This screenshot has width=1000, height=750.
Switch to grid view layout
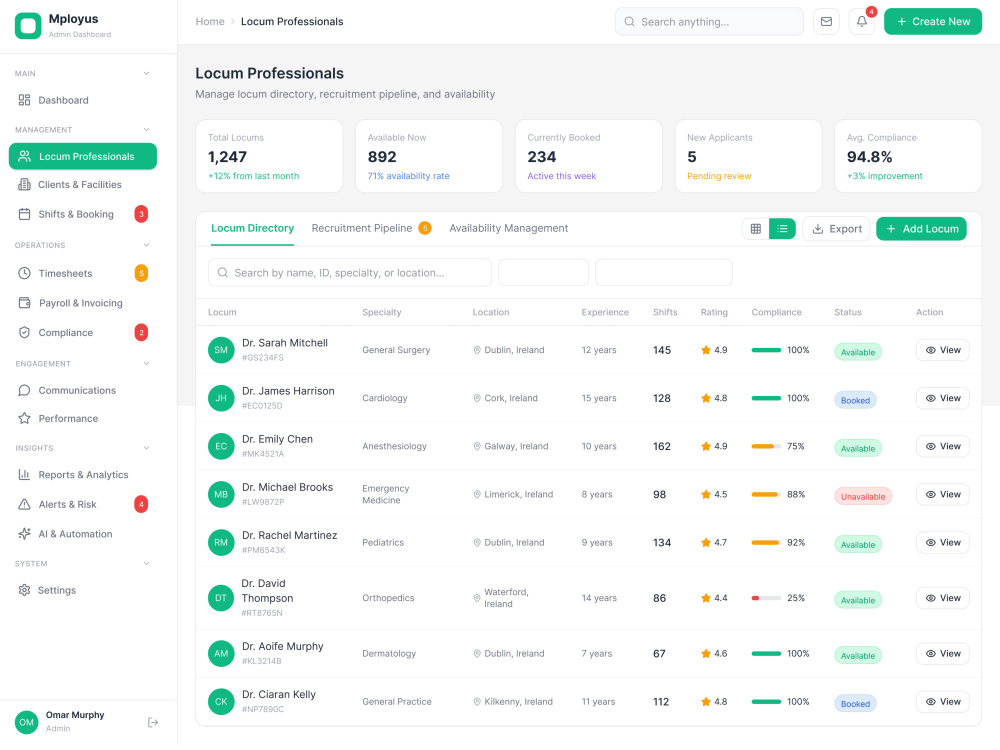(x=756, y=229)
